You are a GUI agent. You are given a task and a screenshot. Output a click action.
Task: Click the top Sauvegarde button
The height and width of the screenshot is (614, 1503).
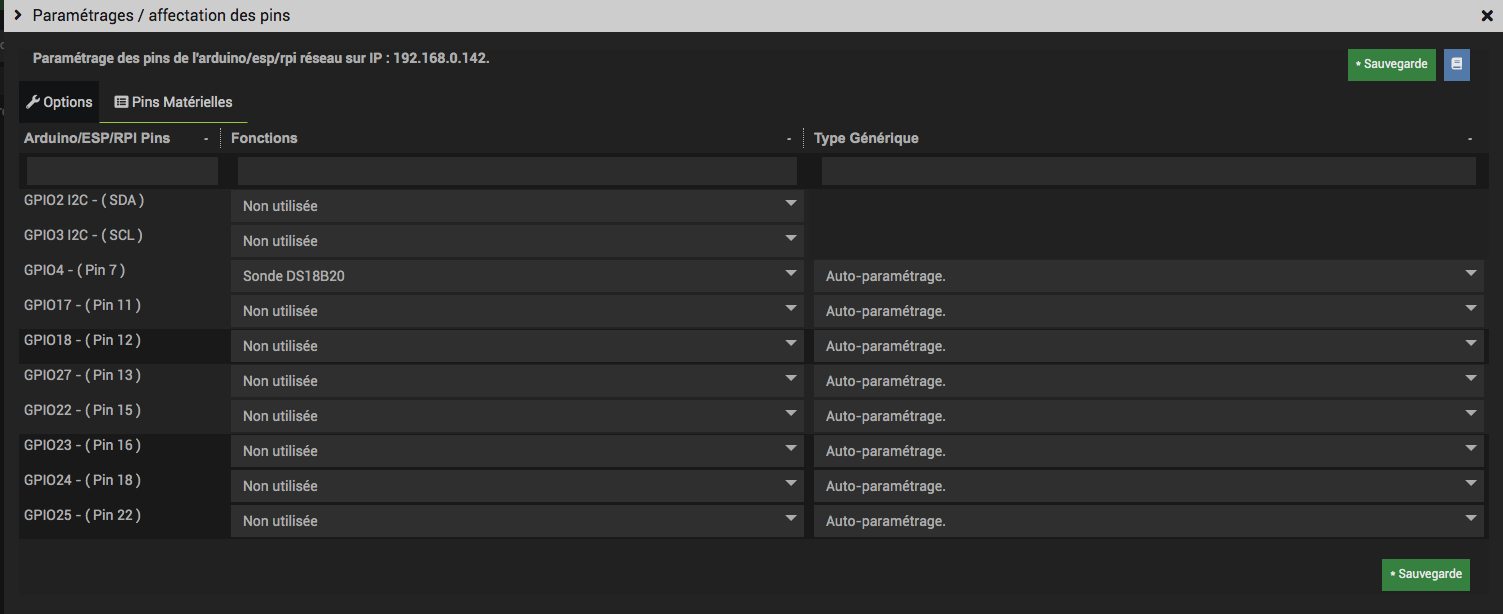coord(1391,64)
